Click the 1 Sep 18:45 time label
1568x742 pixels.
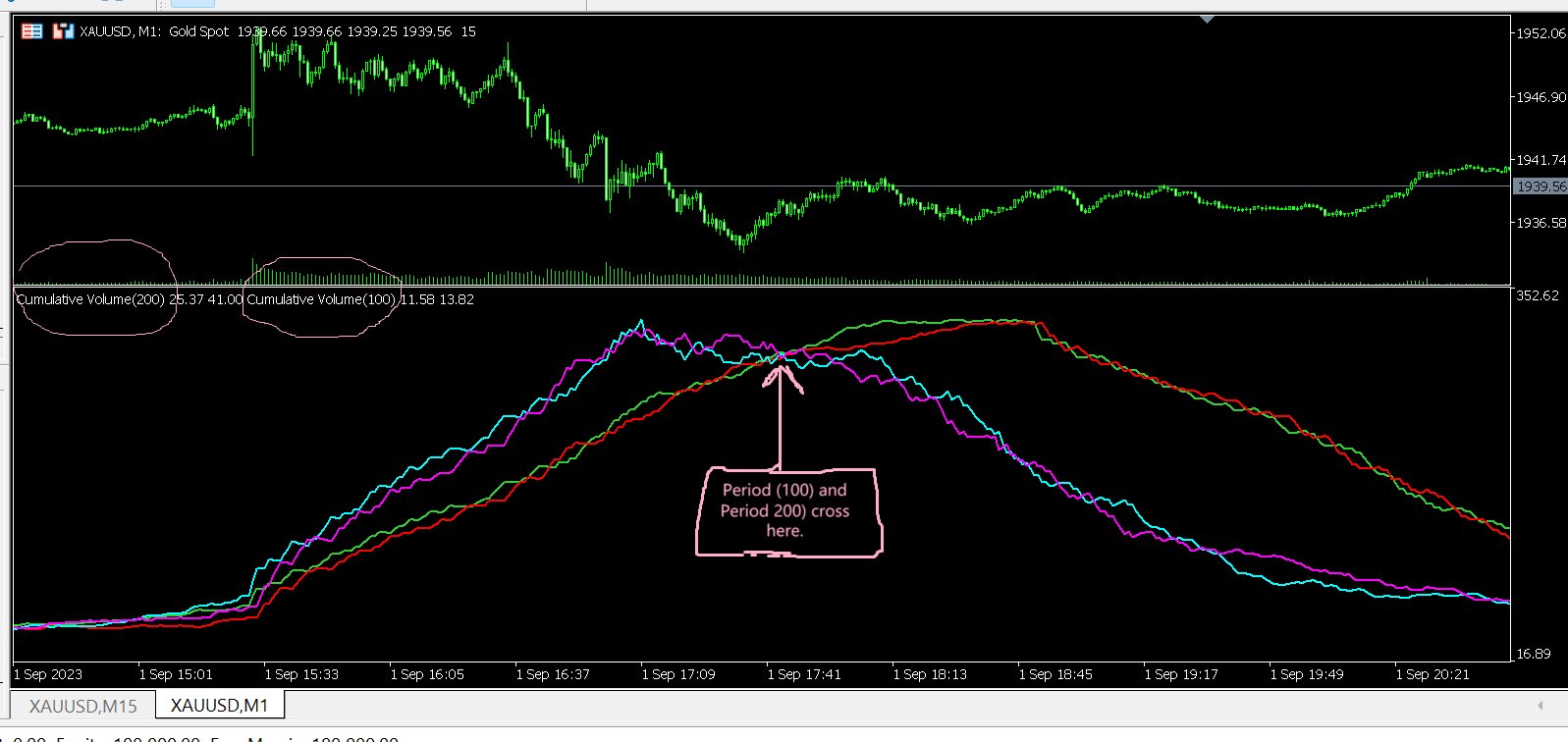[x=1055, y=674]
